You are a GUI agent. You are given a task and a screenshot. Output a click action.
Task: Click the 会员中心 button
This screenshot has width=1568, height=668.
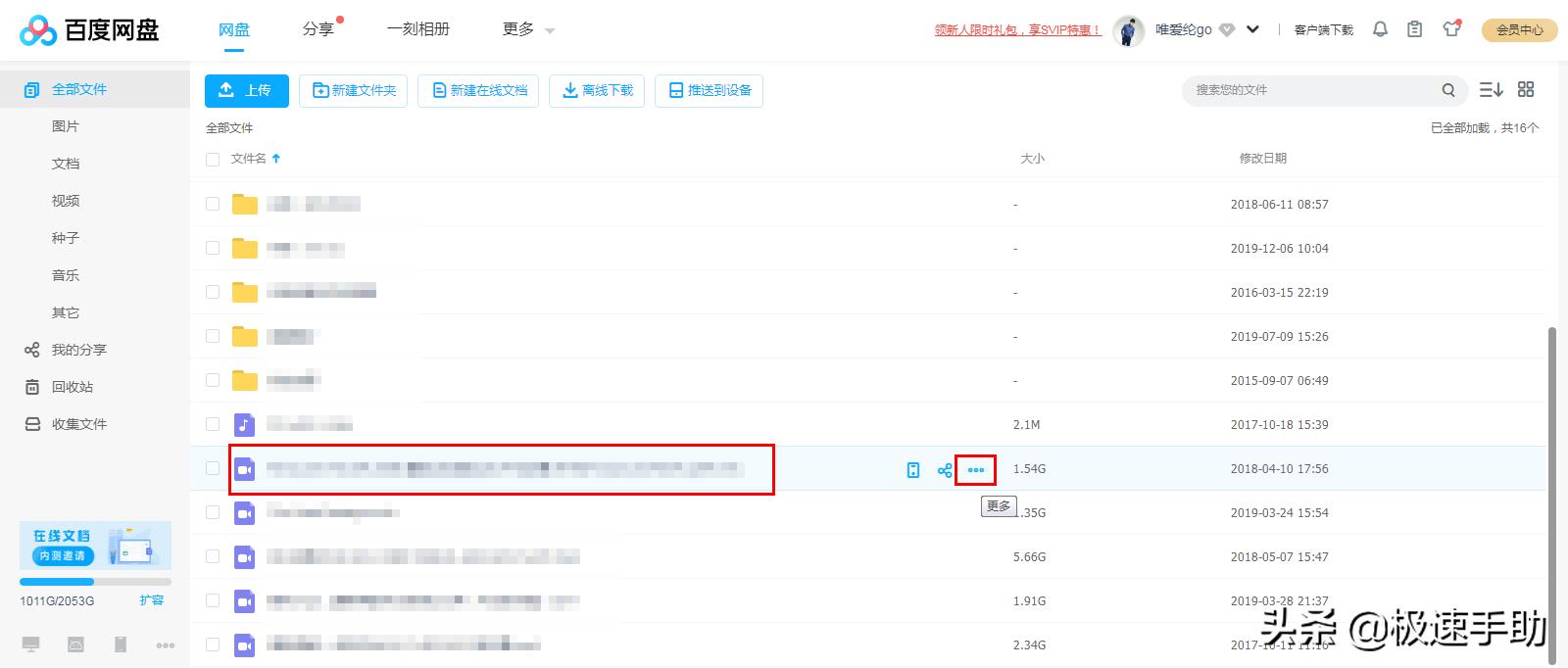coord(1520,30)
